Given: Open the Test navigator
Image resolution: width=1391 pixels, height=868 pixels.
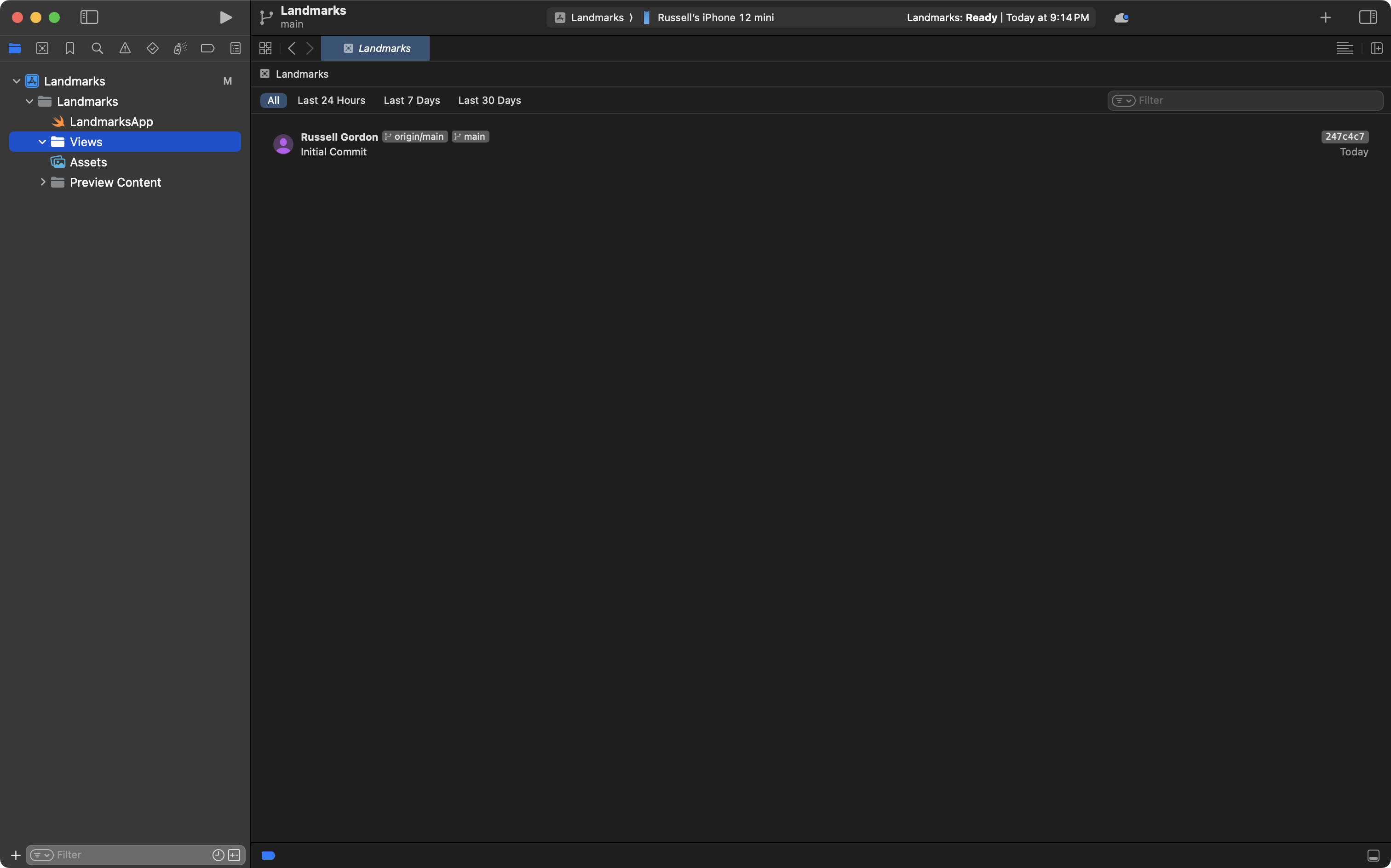Looking at the screenshot, I should click(153, 48).
